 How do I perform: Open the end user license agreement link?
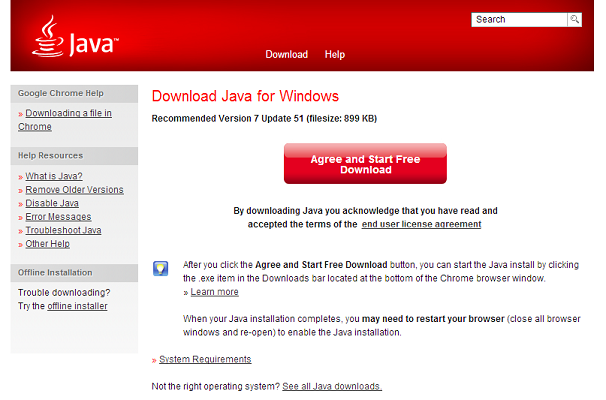click(x=421, y=224)
